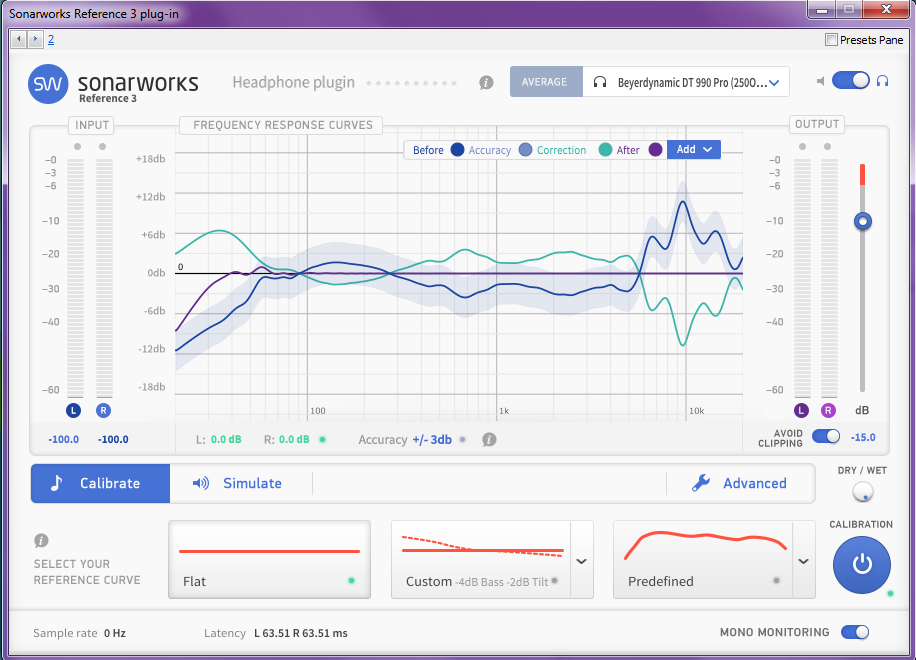This screenshot has height=660, width=916.
Task: Click the wrench icon next to Advanced
Action: (700, 483)
